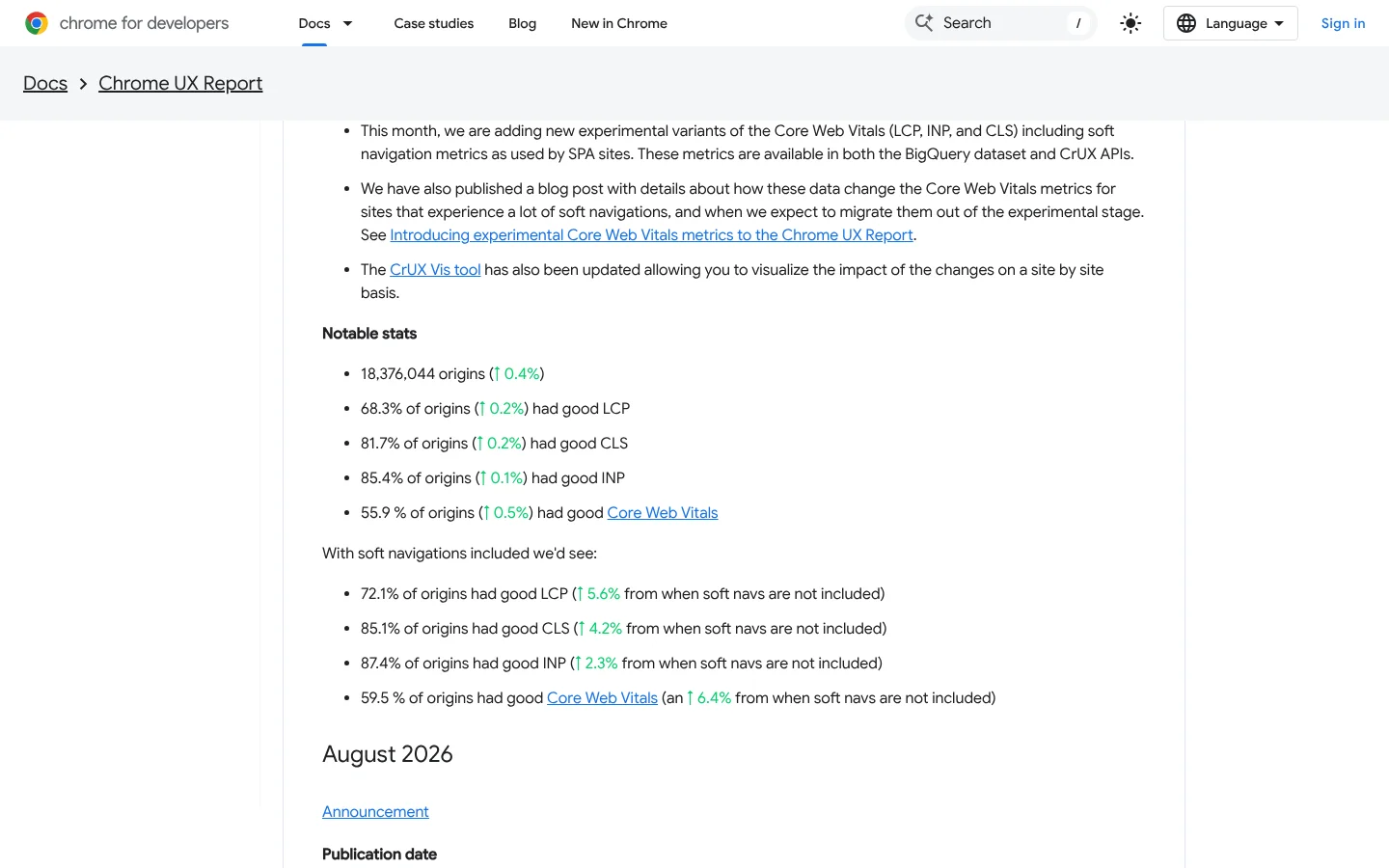This screenshot has height=868, width=1389.
Task: Click the 'August 2026' heading
Action: pos(388,754)
